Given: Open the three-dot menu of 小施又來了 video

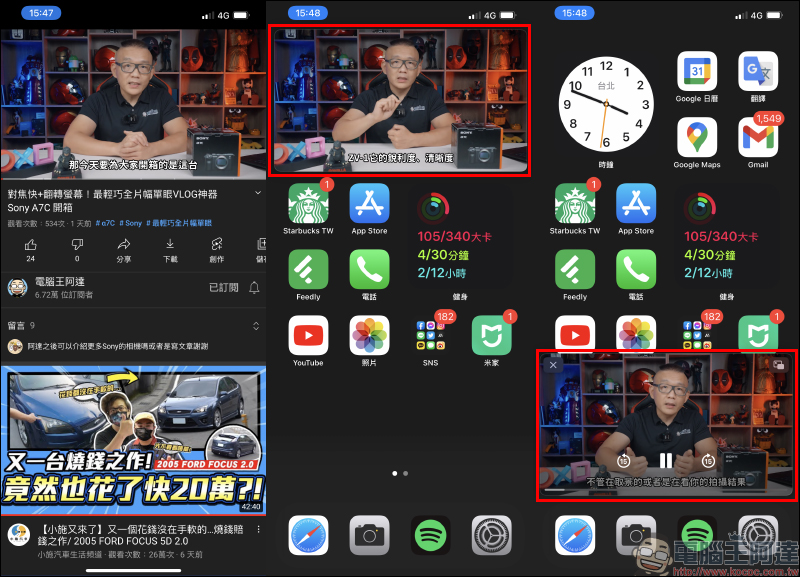Looking at the screenshot, I should click(x=259, y=529).
